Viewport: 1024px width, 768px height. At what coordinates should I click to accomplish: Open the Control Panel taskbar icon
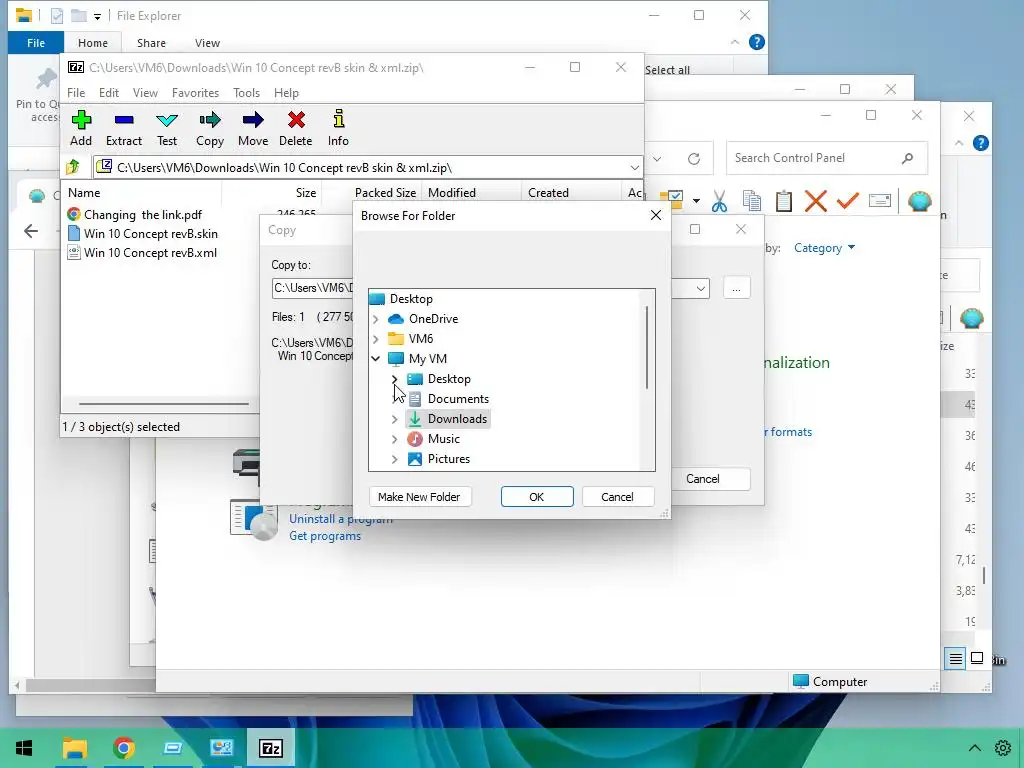[221, 748]
